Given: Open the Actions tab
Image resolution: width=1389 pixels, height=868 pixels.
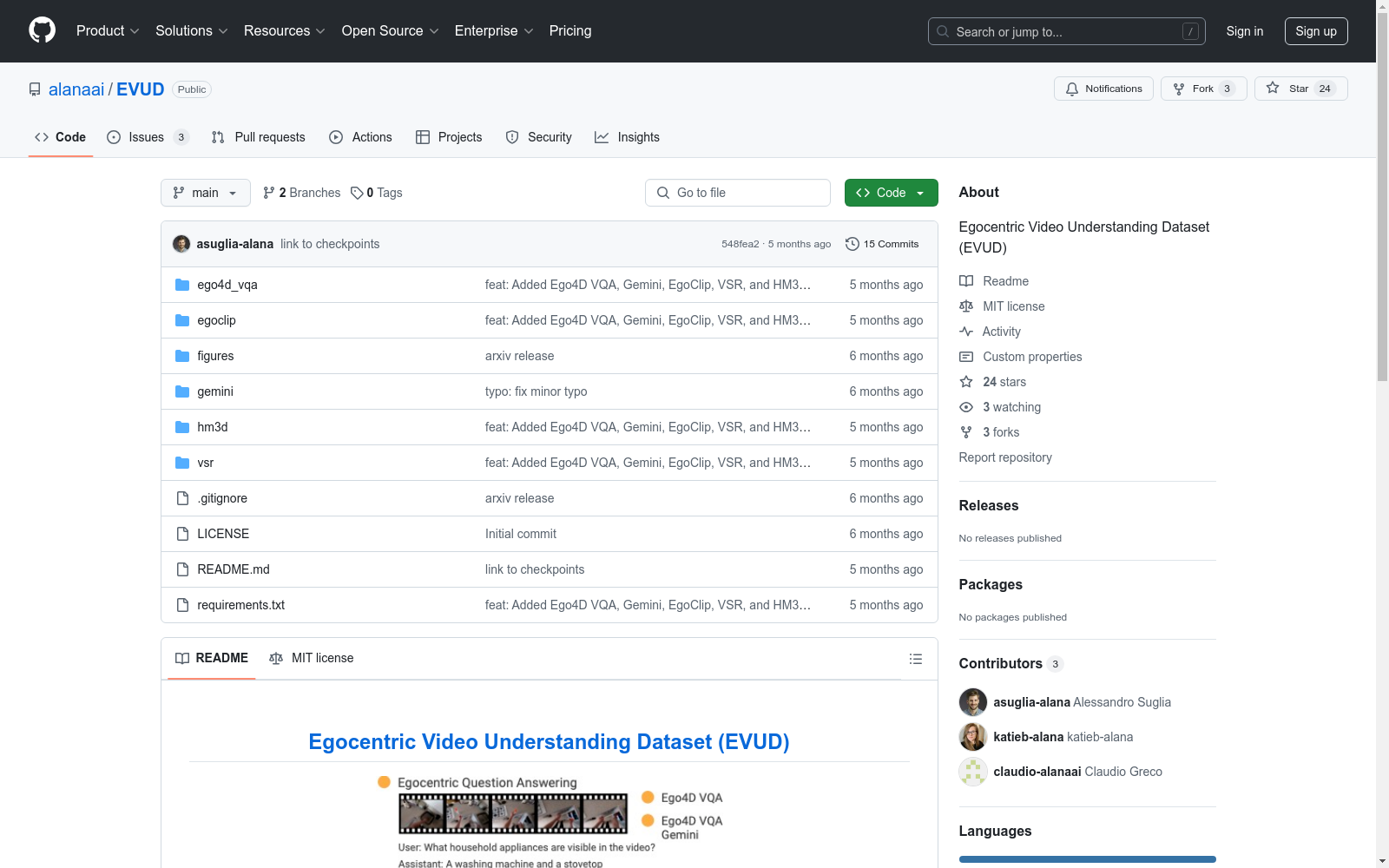Looking at the screenshot, I should 361,137.
